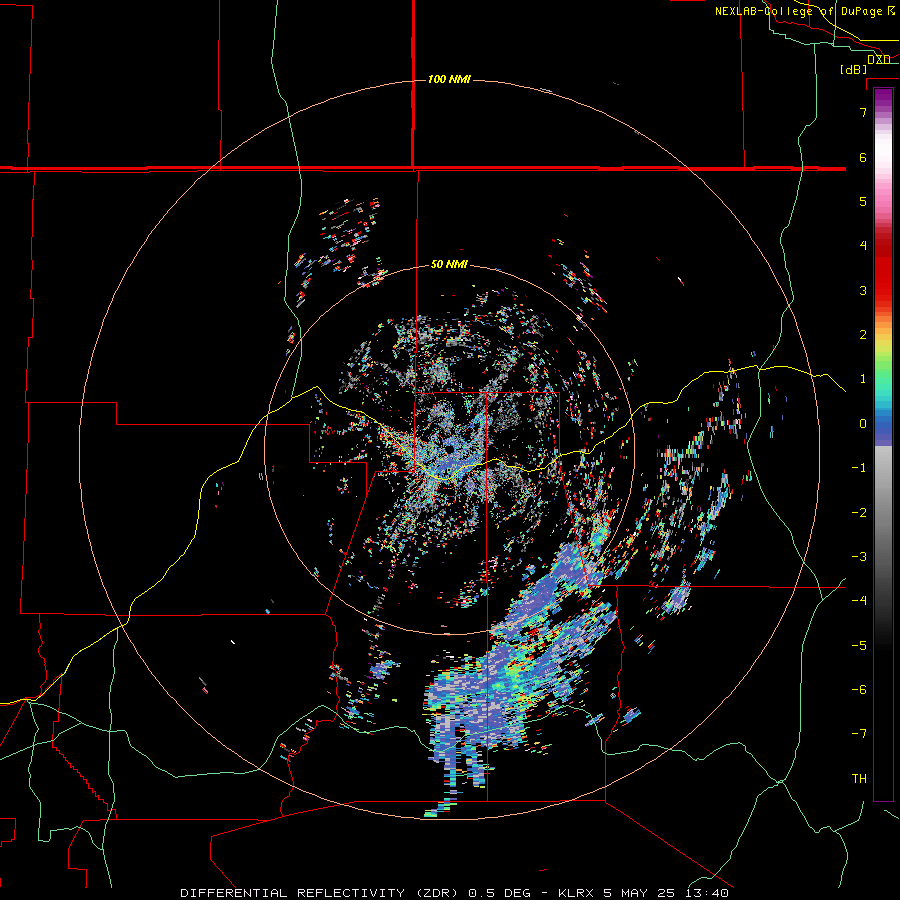This screenshot has width=900, height=900.
Task: Click the 6 dB scale value
Action: click(x=863, y=157)
